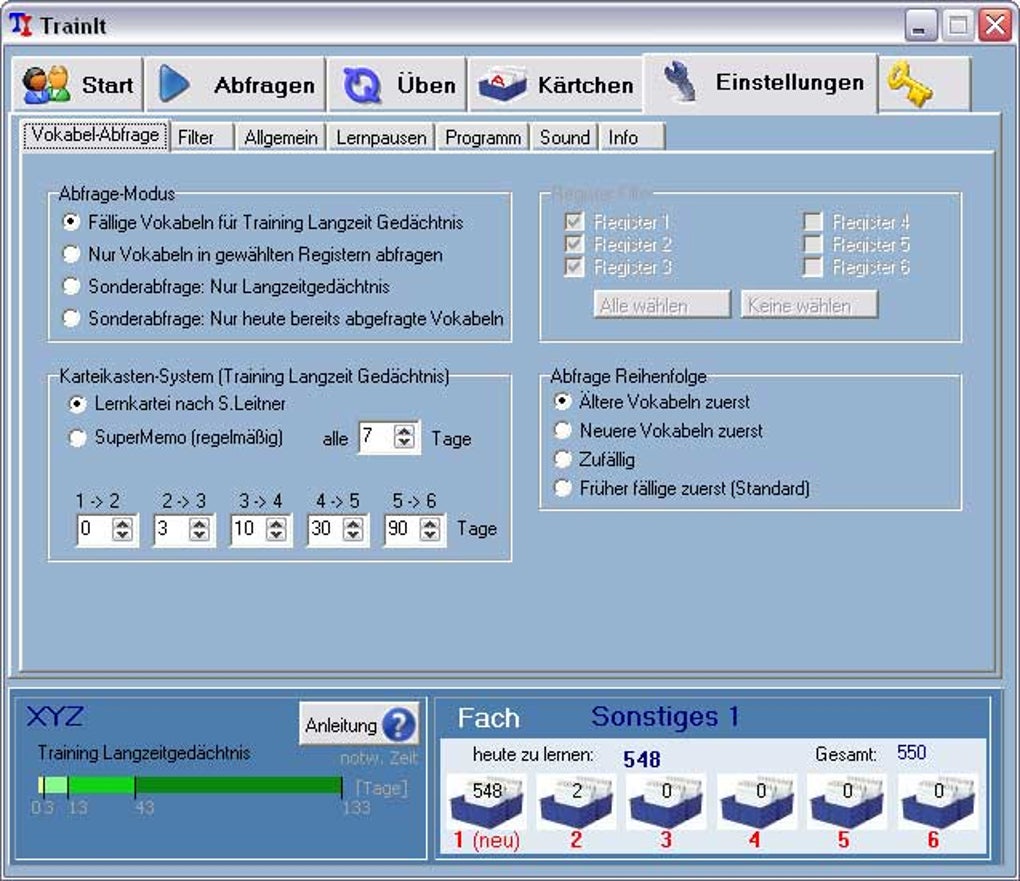Adjust the 2 -> 3 interval spinner arrows
This screenshot has width=1020, height=881.
click(199, 529)
